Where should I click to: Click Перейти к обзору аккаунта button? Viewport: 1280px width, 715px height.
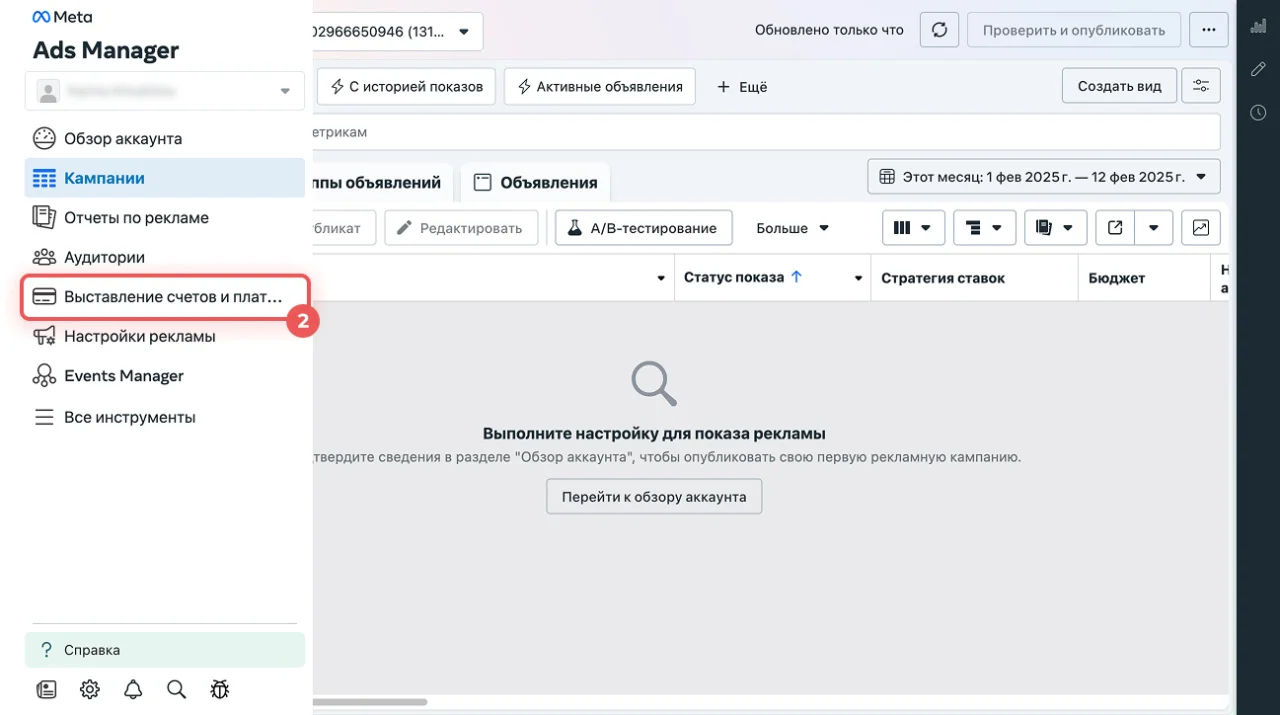coord(654,497)
